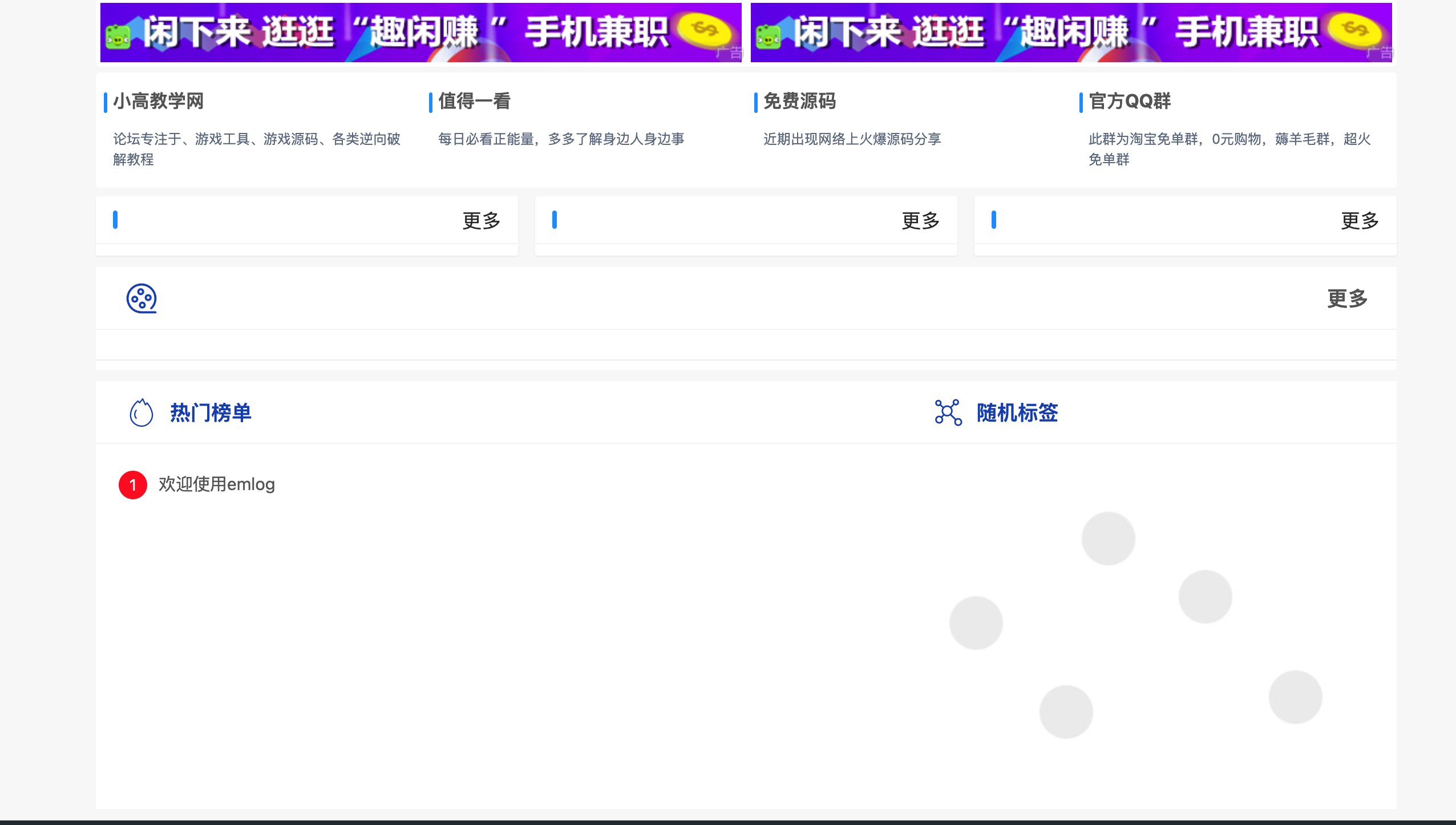Click the red number 1 rank badge
The width and height of the screenshot is (1456, 825).
[133, 485]
